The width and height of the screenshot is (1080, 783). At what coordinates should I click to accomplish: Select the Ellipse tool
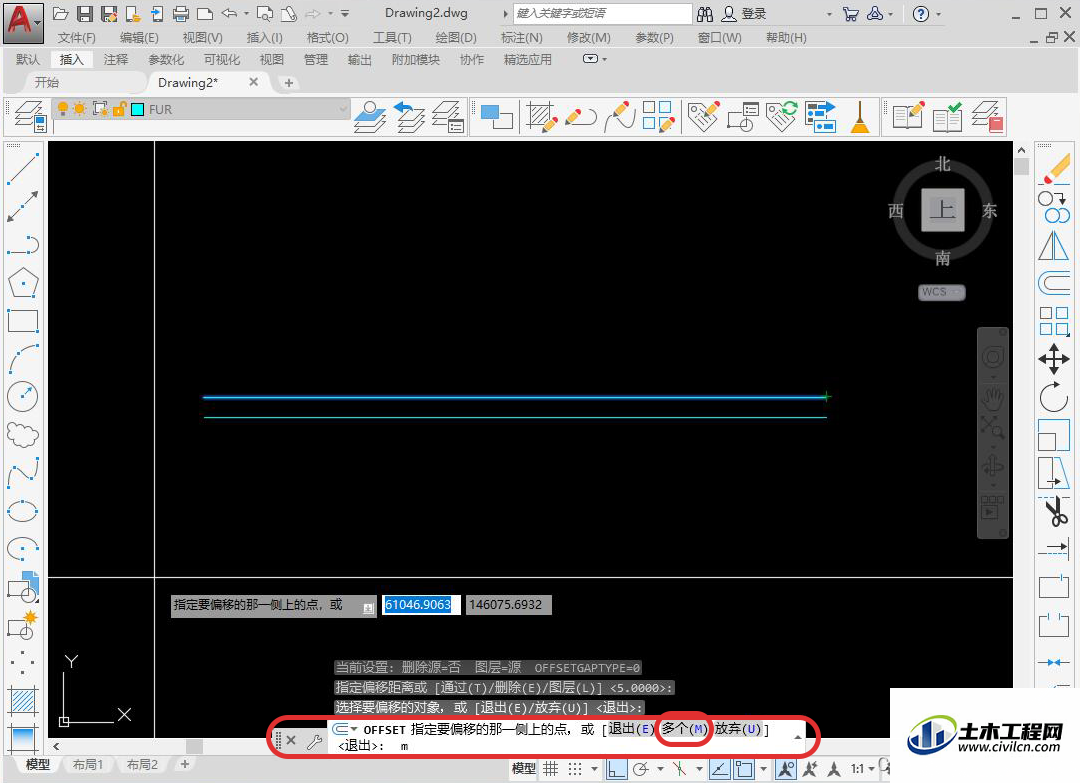pyautogui.click(x=23, y=511)
